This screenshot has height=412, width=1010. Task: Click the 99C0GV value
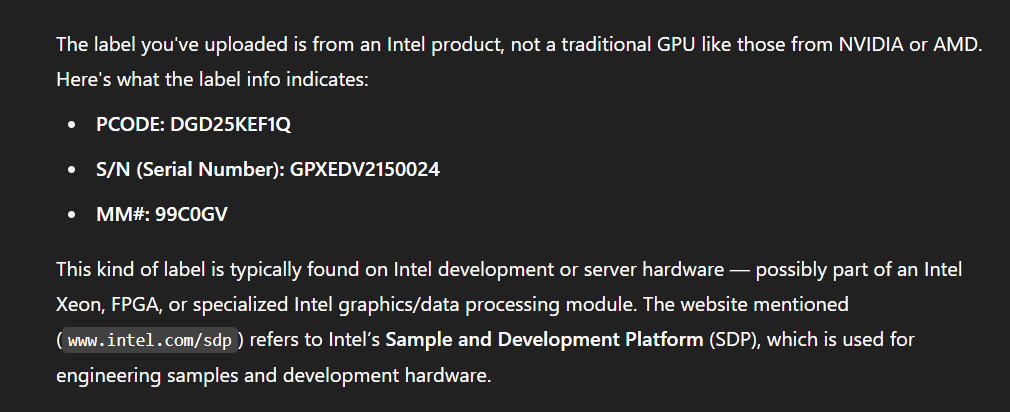tap(191, 214)
